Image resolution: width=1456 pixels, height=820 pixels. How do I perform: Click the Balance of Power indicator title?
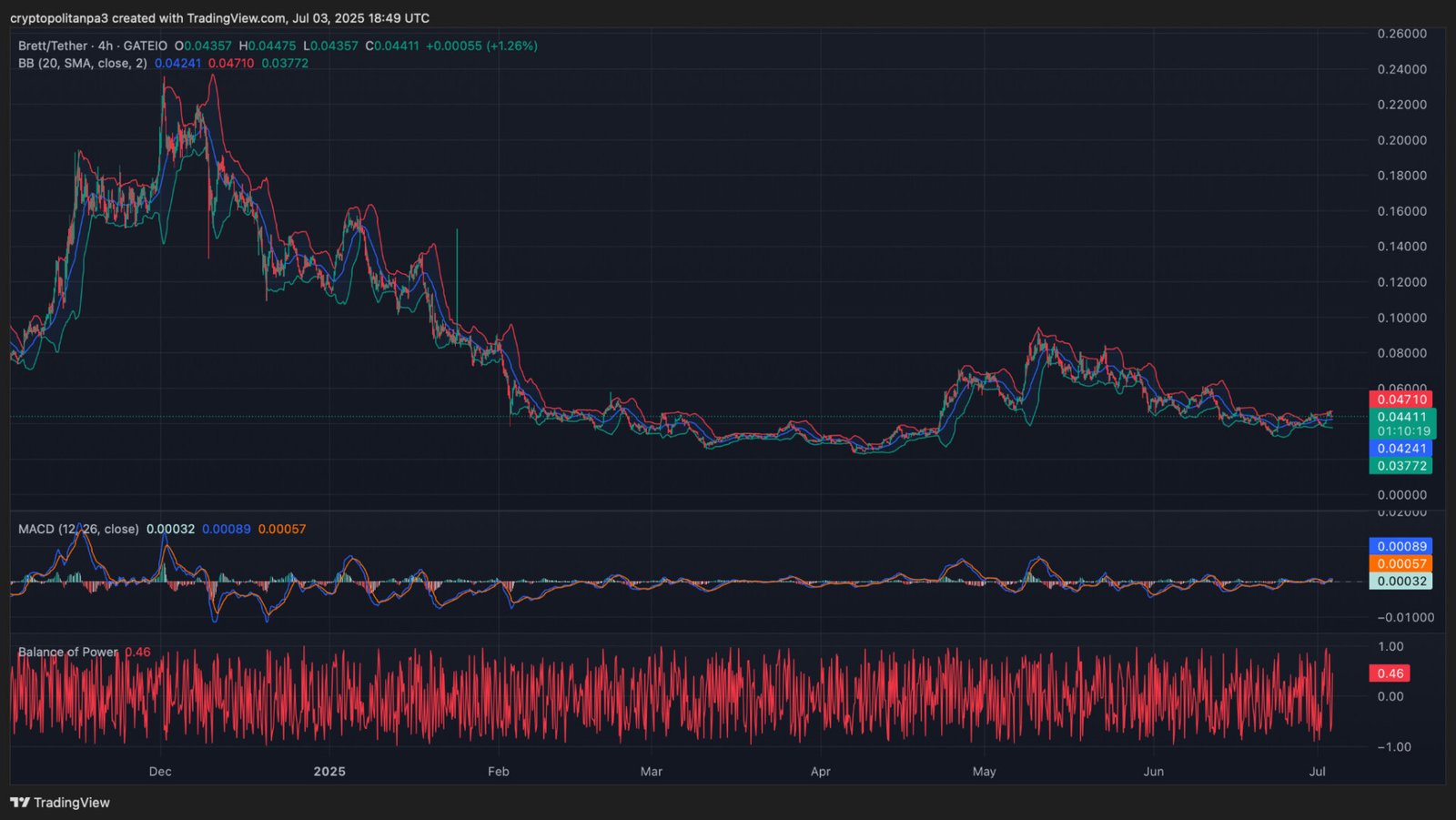tap(68, 652)
